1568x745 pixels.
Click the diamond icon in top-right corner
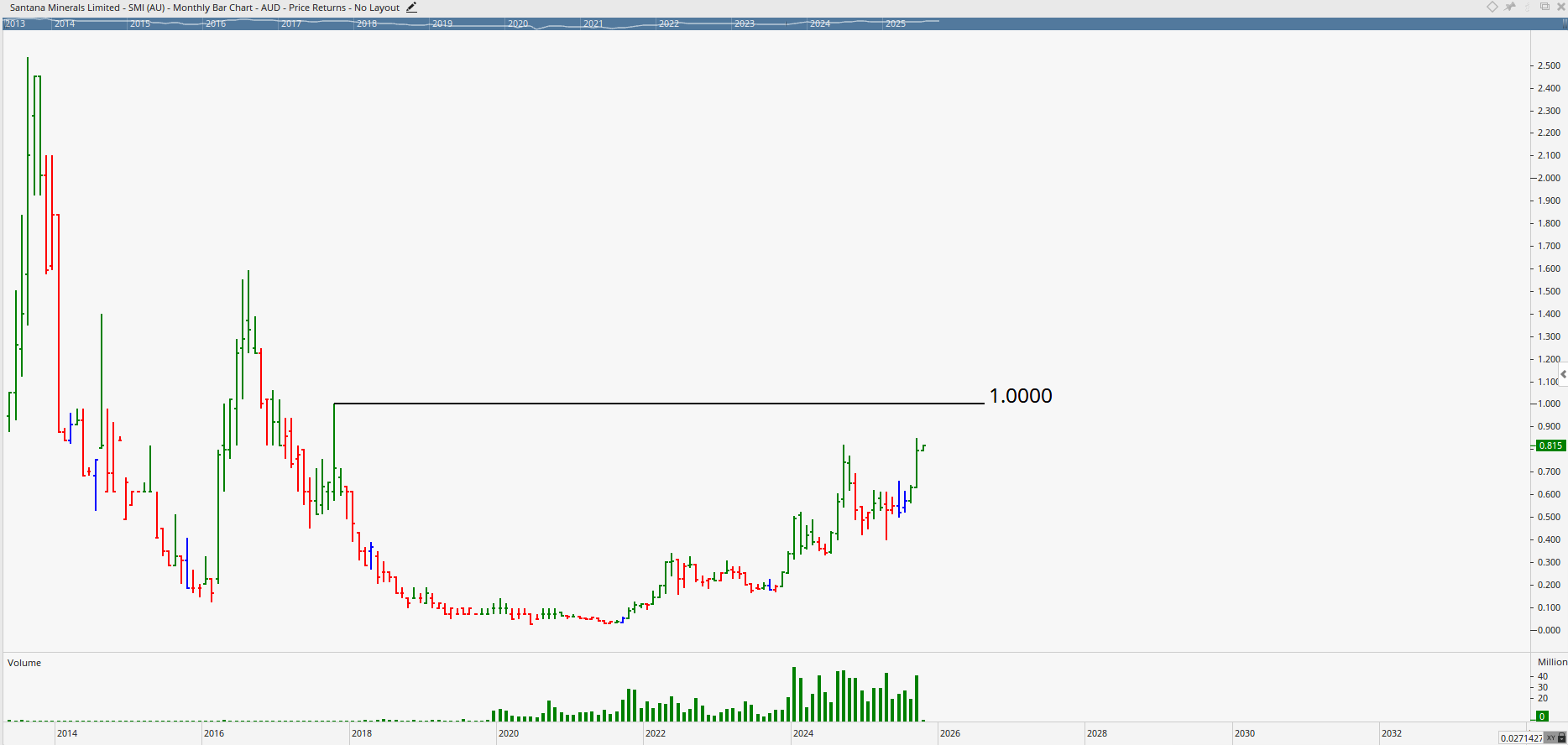(1492, 7)
